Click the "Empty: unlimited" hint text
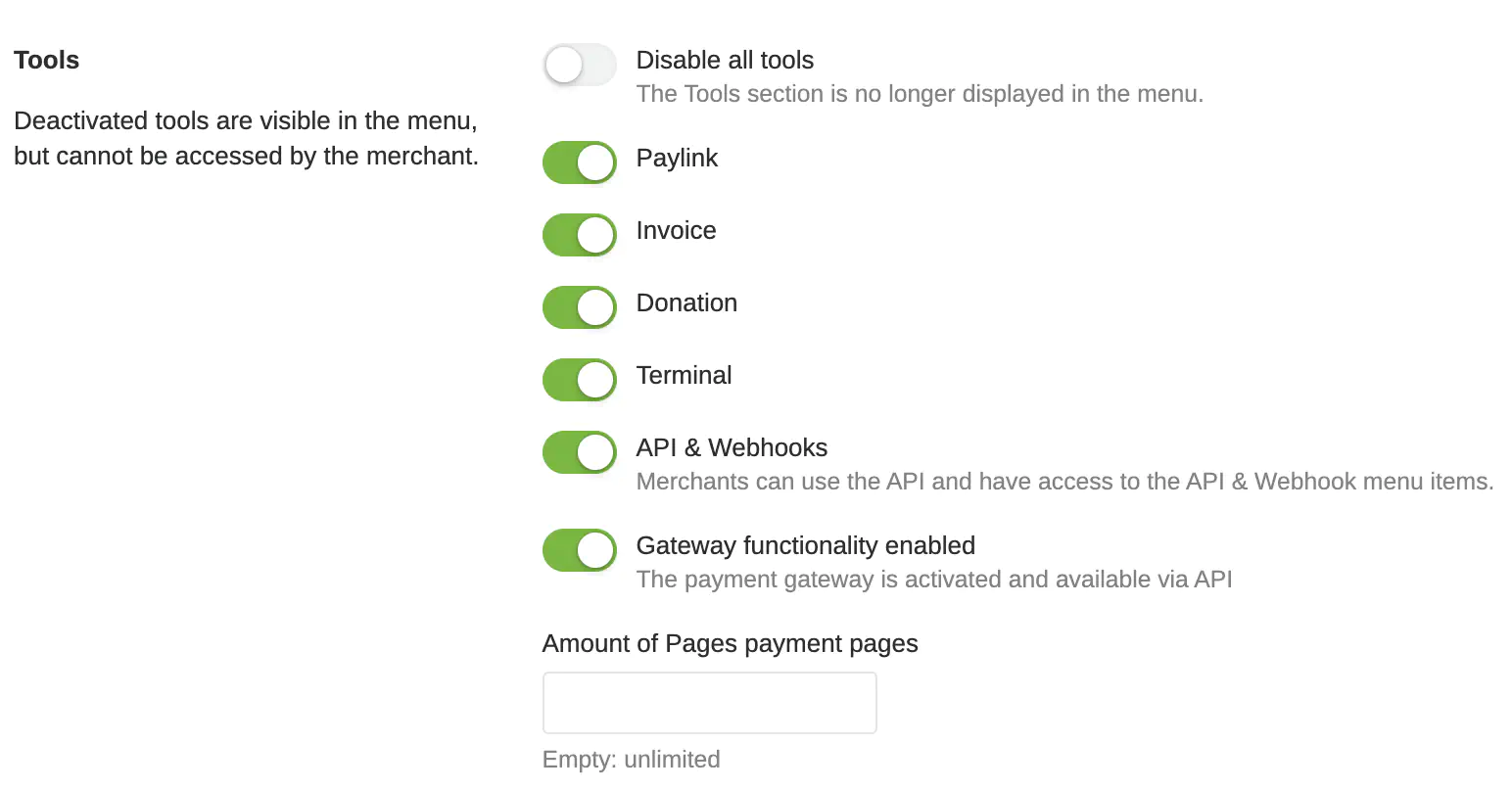The height and width of the screenshot is (791, 1512). (x=631, y=760)
